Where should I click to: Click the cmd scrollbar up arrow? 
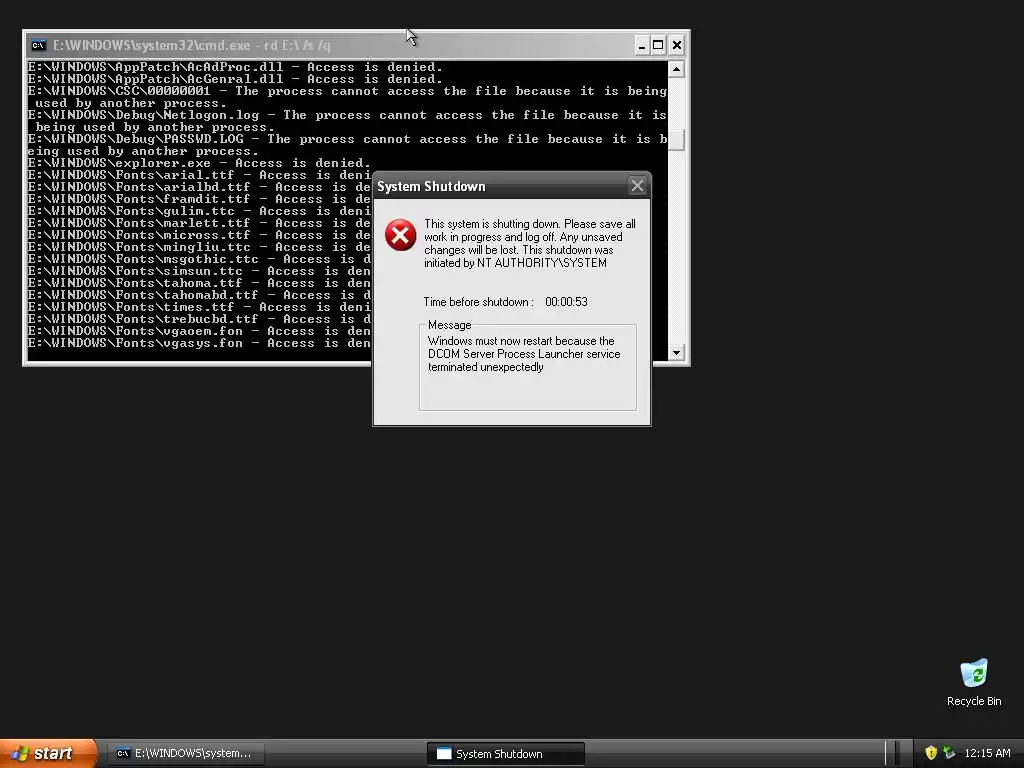click(677, 69)
